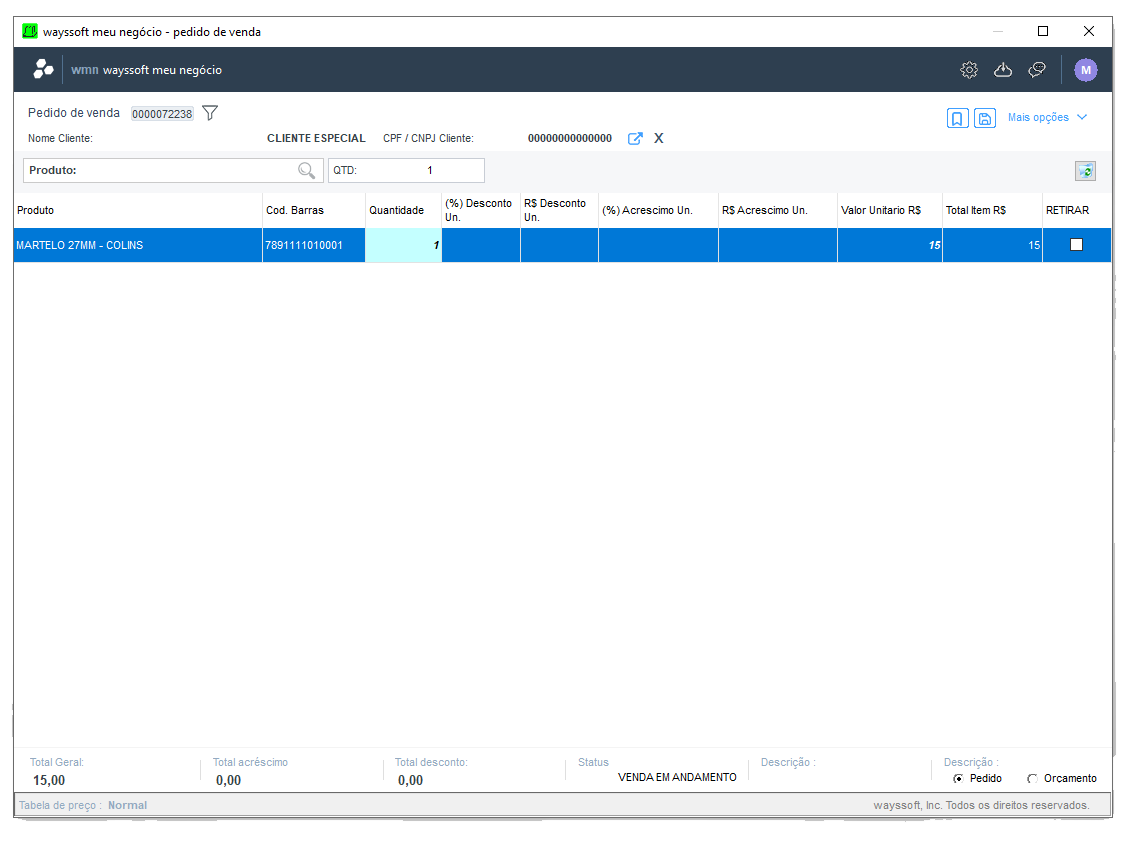Open the user avatar M

[1085, 70]
